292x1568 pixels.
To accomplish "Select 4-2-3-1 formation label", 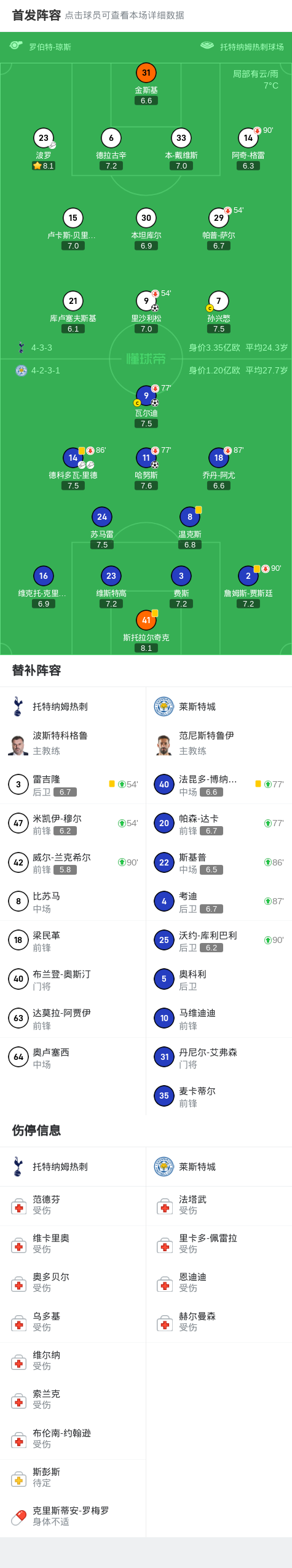I will coord(45,371).
